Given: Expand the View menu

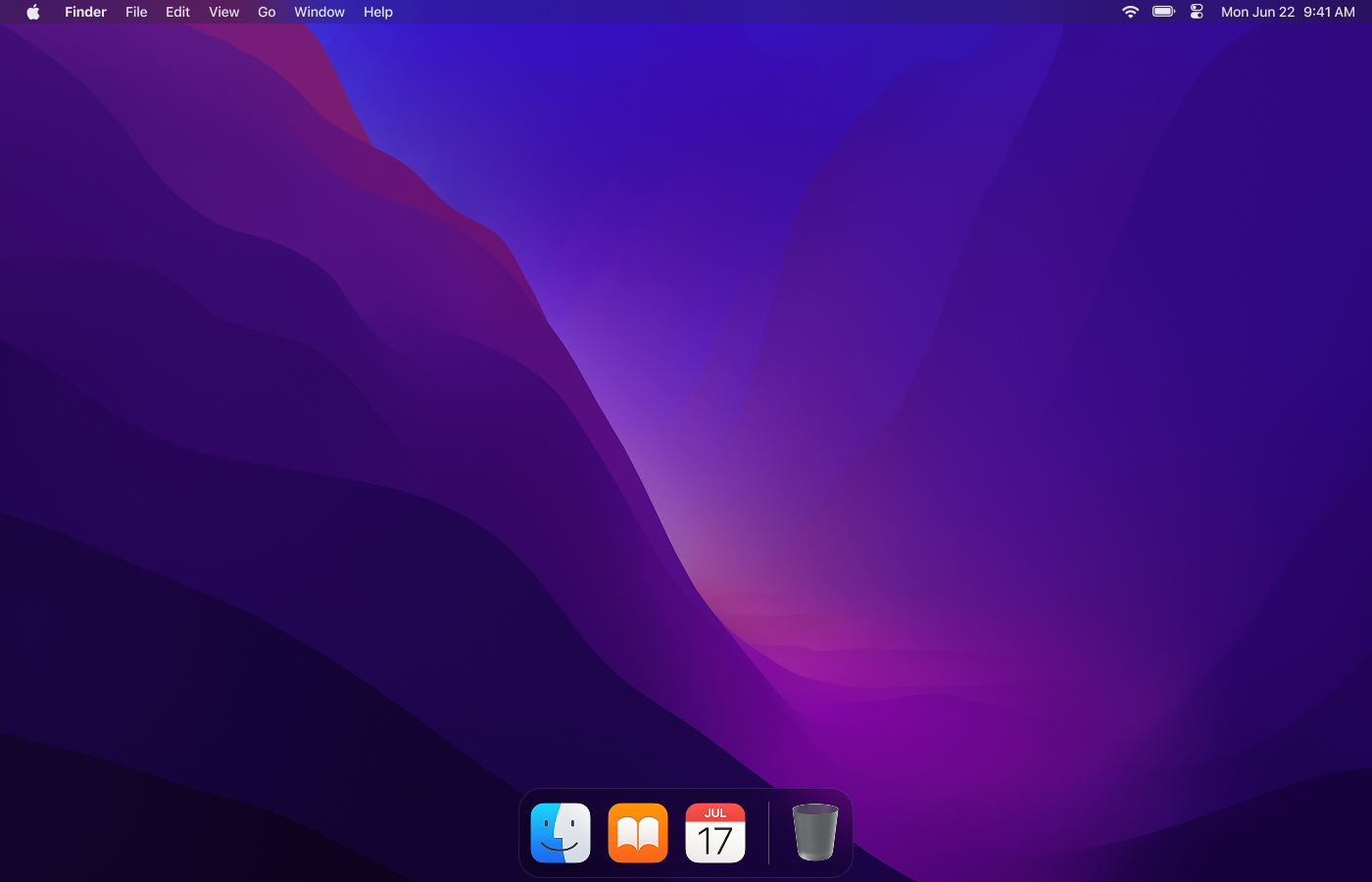Looking at the screenshot, I should 223,12.
